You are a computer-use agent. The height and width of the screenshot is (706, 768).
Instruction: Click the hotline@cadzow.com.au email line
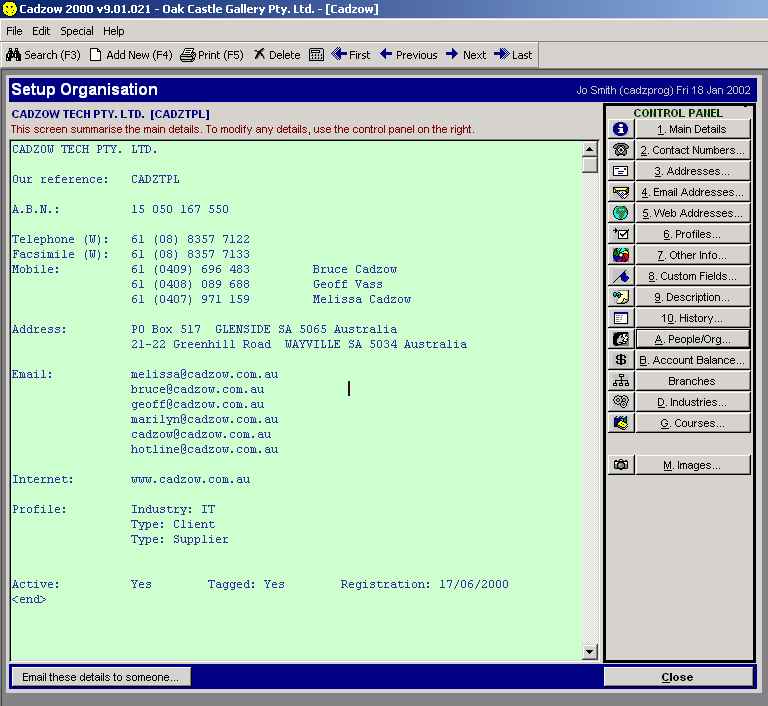204,449
